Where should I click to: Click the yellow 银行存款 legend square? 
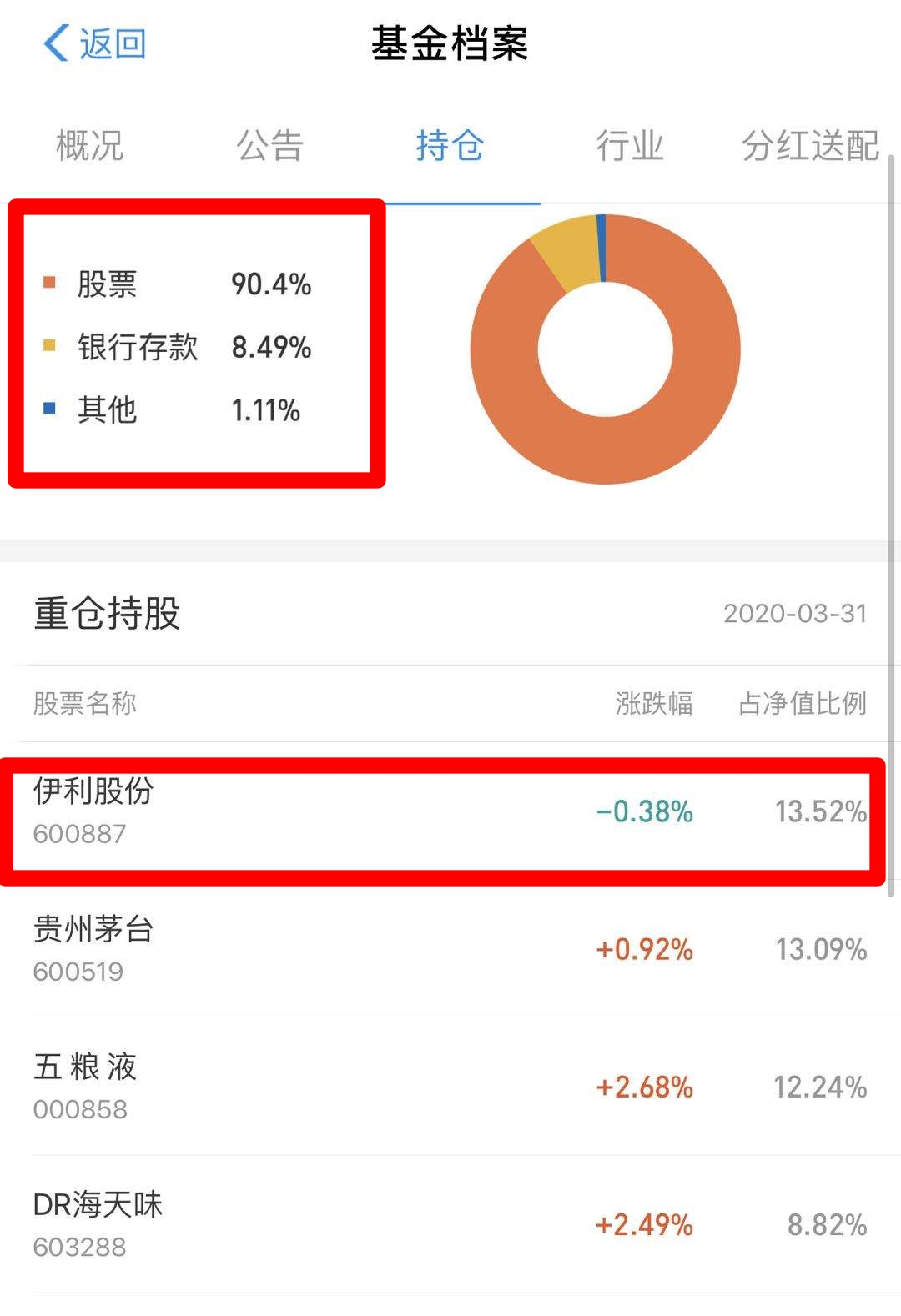(x=51, y=345)
